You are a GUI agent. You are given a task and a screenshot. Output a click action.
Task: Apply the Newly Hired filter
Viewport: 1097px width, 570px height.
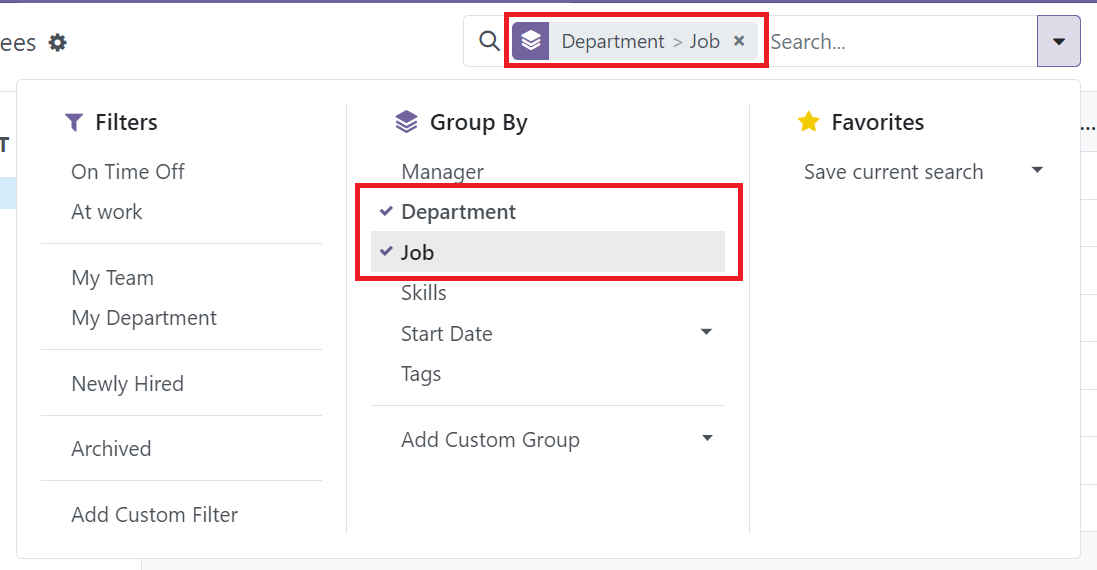[x=127, y=384]
